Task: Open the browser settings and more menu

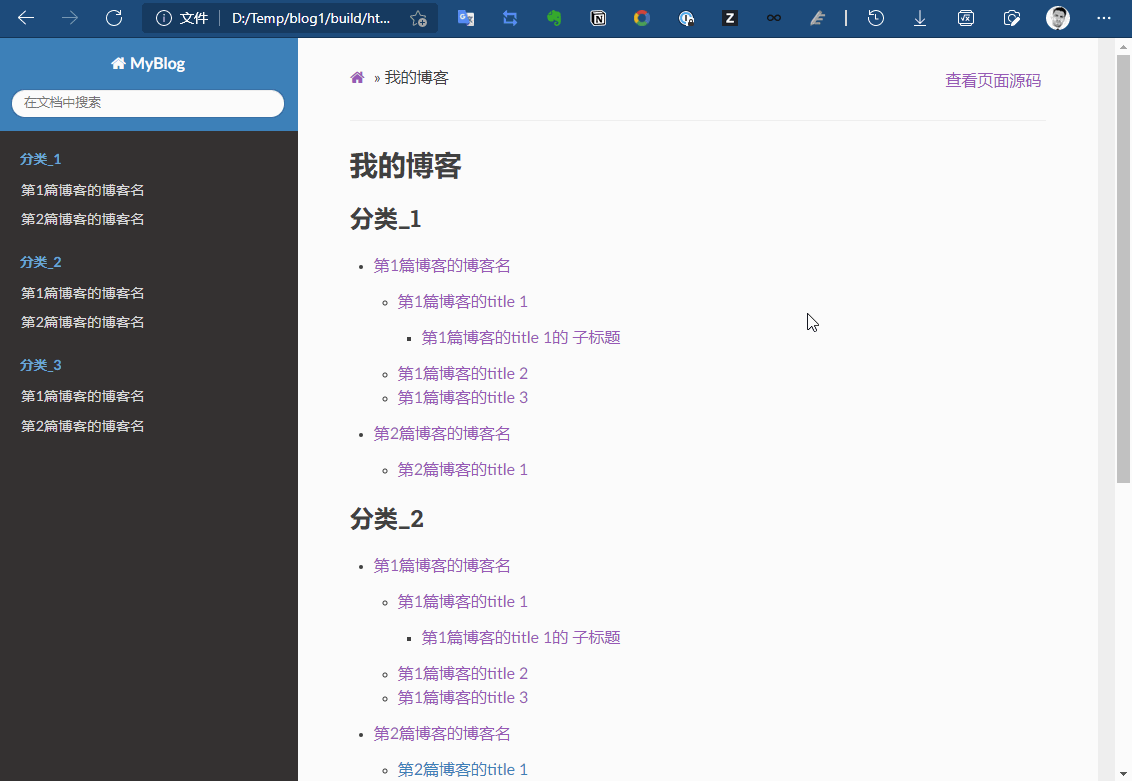Action: click(x=1104, y=18)
